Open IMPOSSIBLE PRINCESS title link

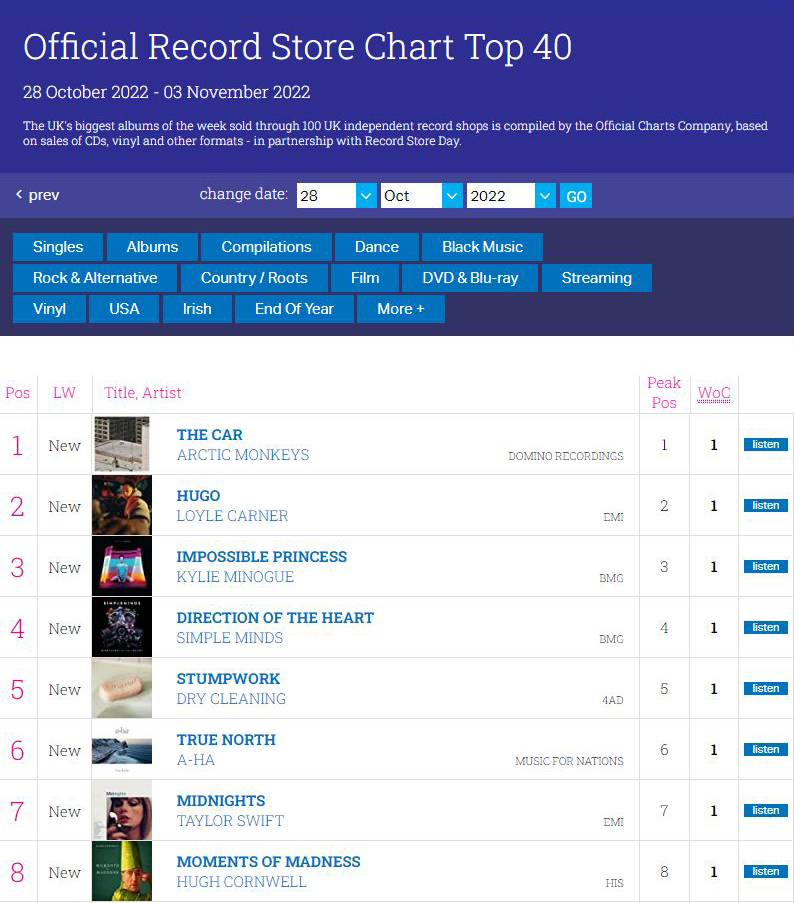pyautogui.click(x=262, y=557)
